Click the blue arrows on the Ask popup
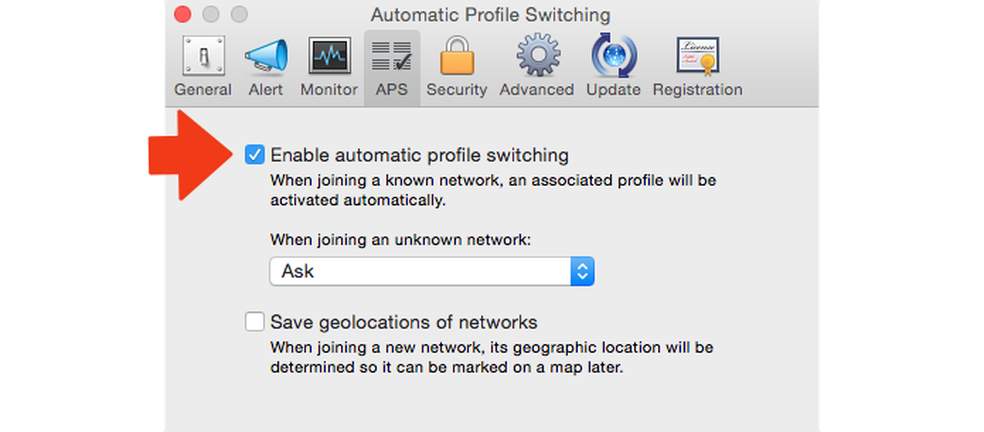 tap(583, 271)
